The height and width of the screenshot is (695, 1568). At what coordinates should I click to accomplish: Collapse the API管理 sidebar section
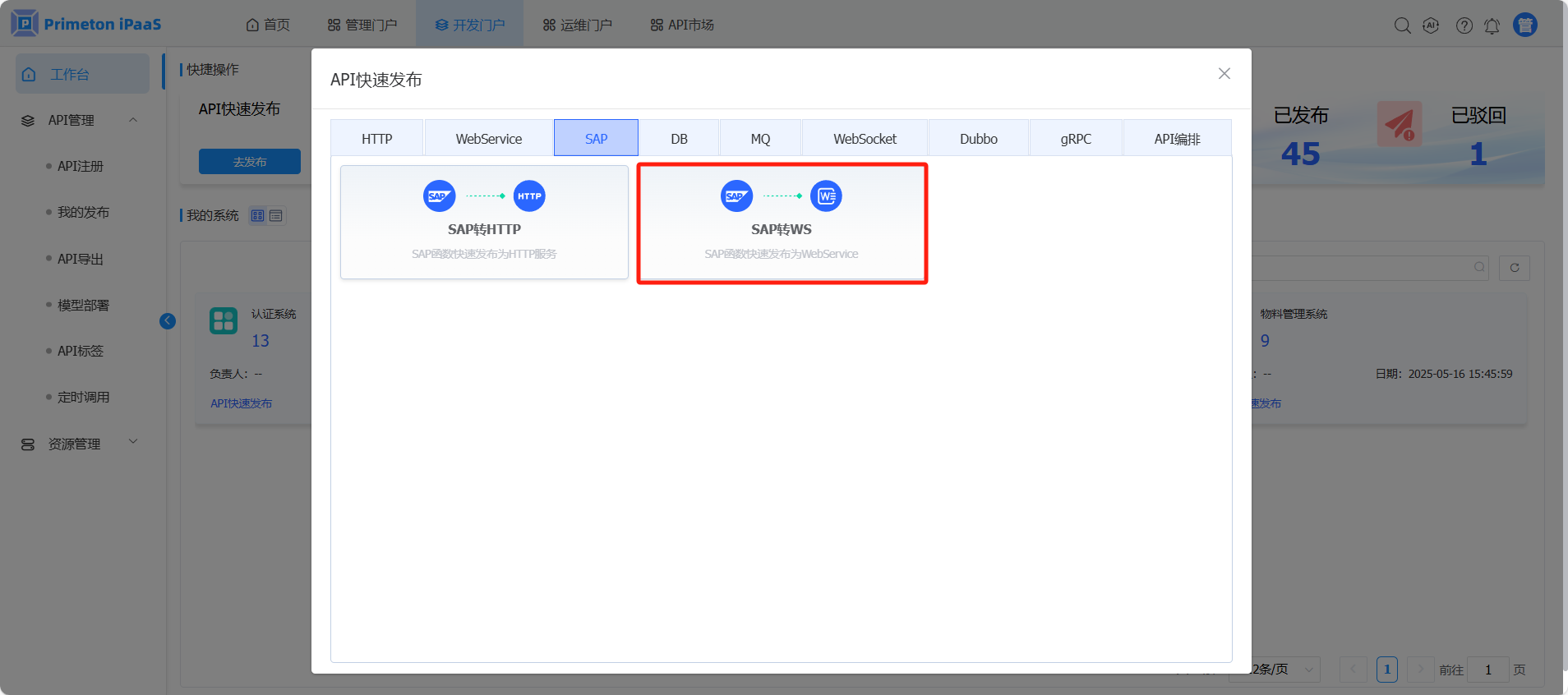pos(133,120)
